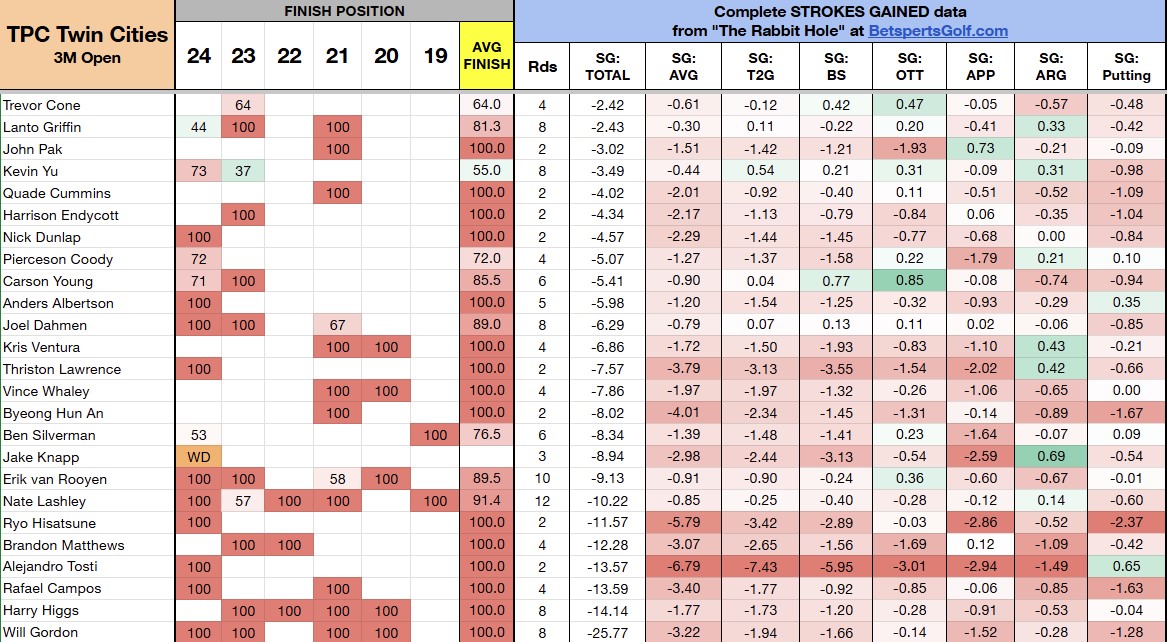Screen dimensions: 1167x642
Task: Click the SG: APP column header
Action: [980, 66]
